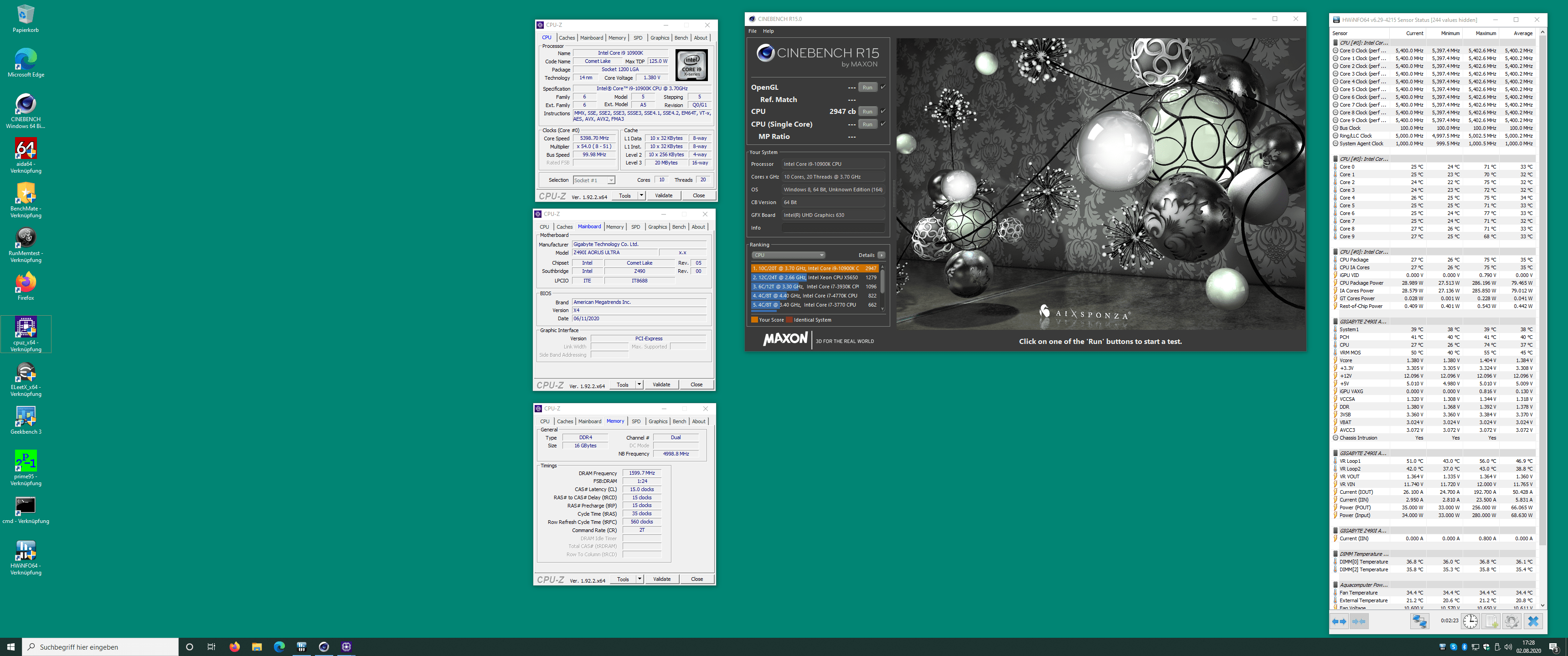Select Firefox icon on the desktop
The width and height of the screenshot is (1568, 656).
[26, 286]
